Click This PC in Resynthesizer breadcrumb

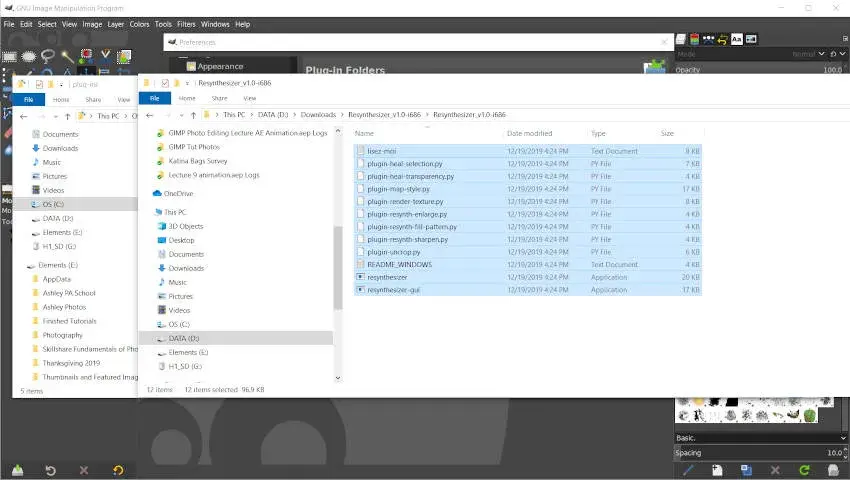pos(234,115)
